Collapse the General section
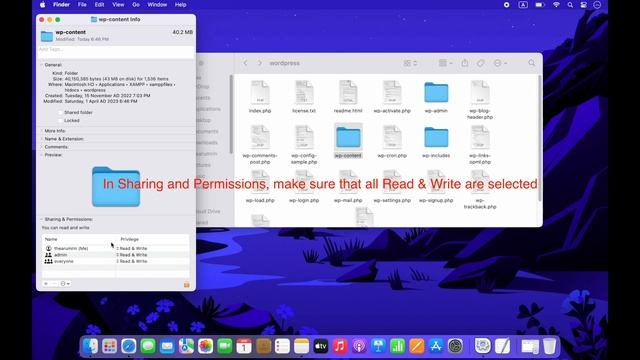 tap(42, 65)
